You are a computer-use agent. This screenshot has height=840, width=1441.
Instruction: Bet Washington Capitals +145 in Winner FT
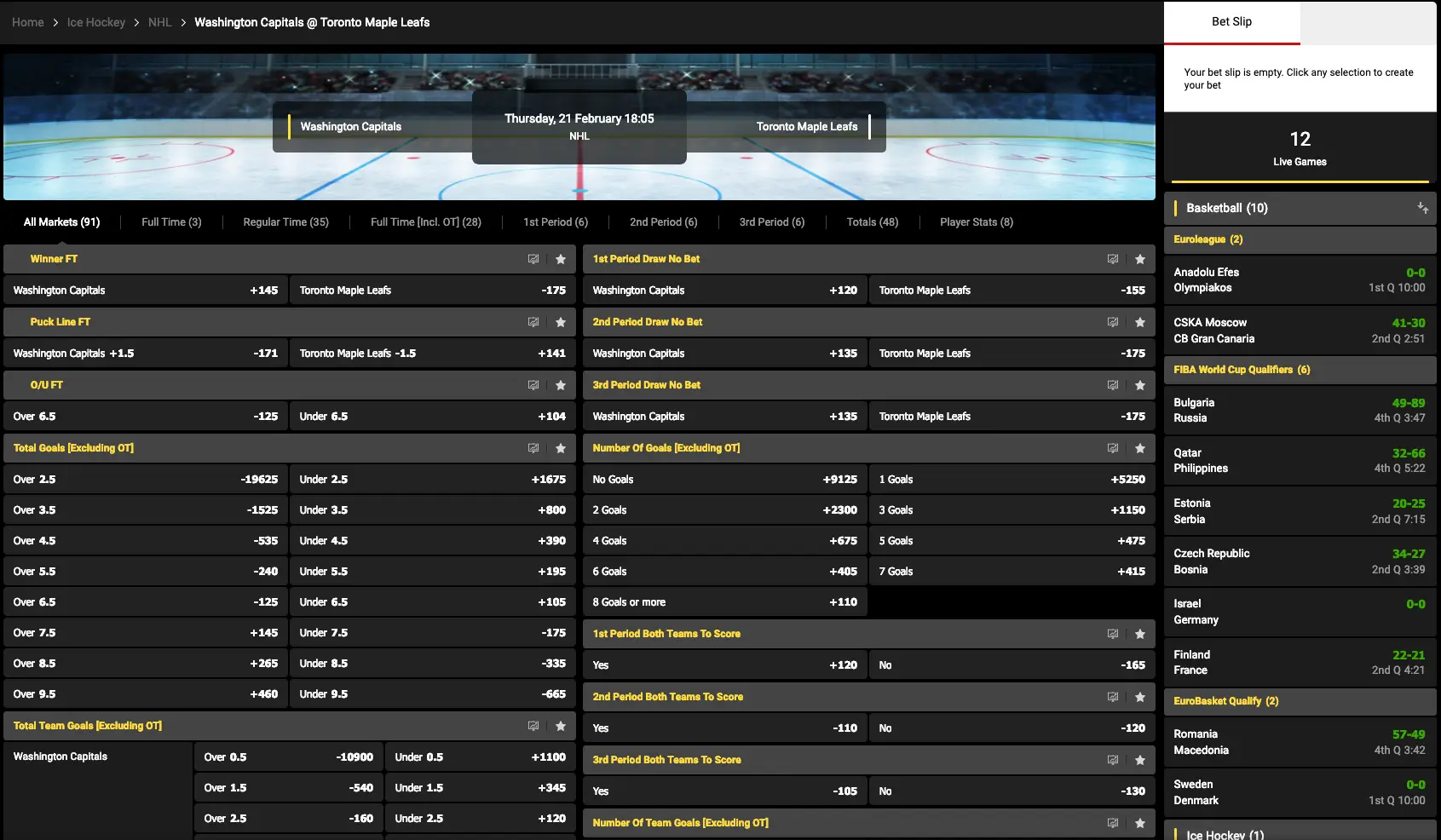(146, 291)
